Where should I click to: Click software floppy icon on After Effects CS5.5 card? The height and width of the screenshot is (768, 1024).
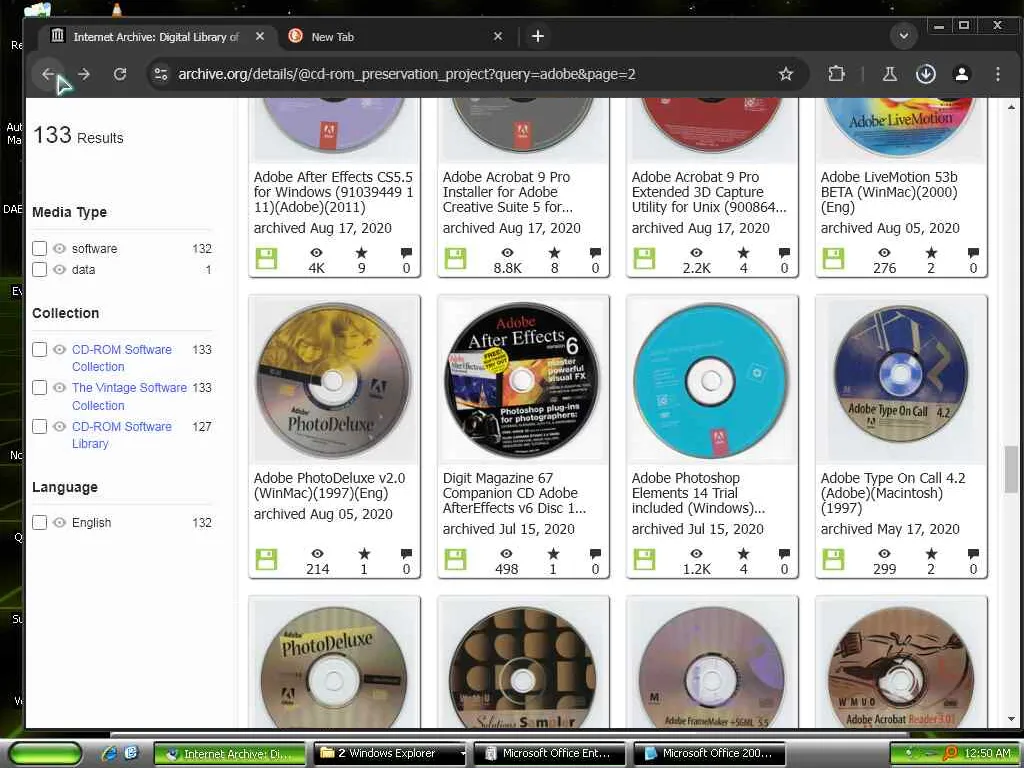click(266, 259)
